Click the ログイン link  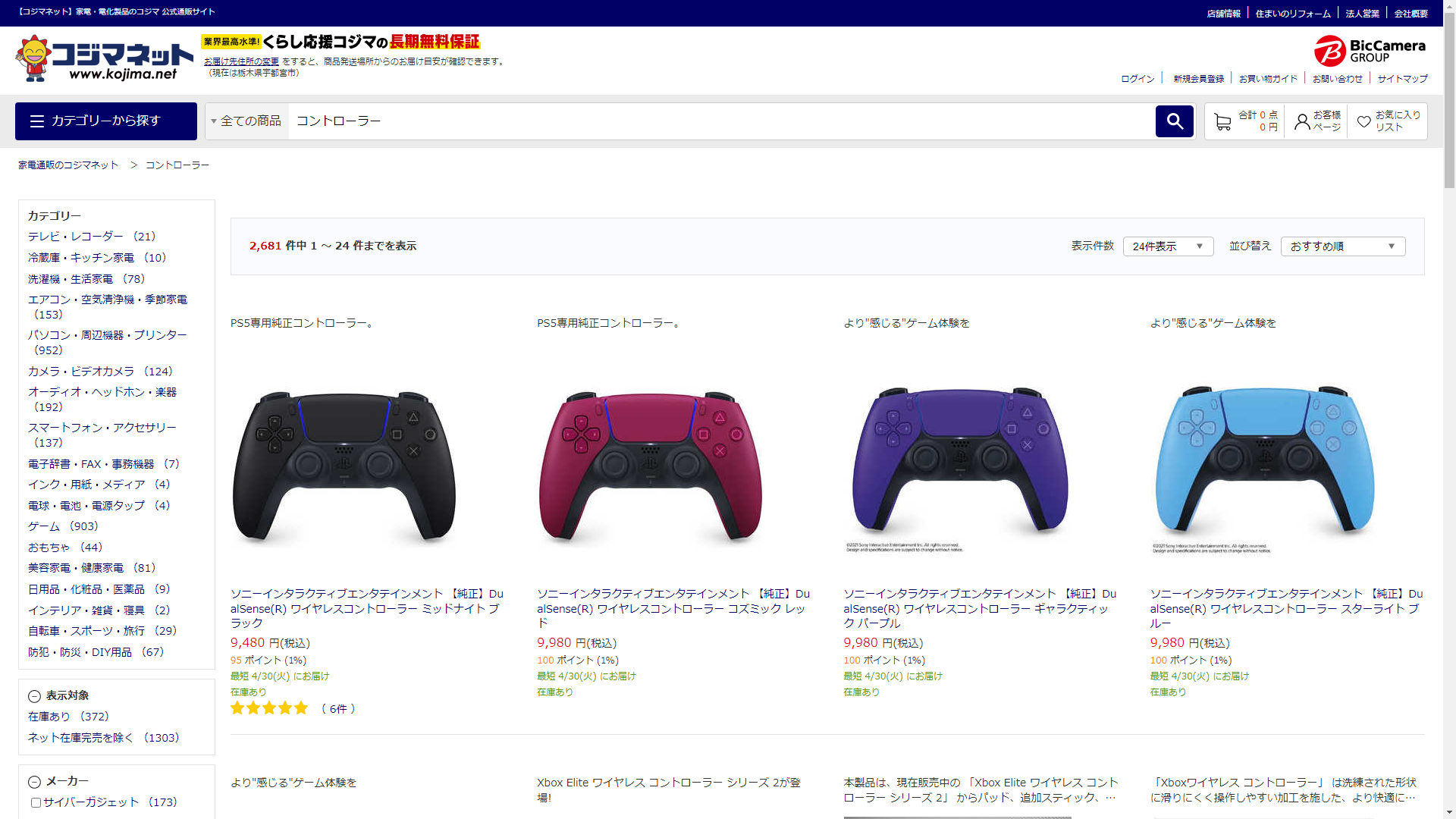[x=1137, y=79]
